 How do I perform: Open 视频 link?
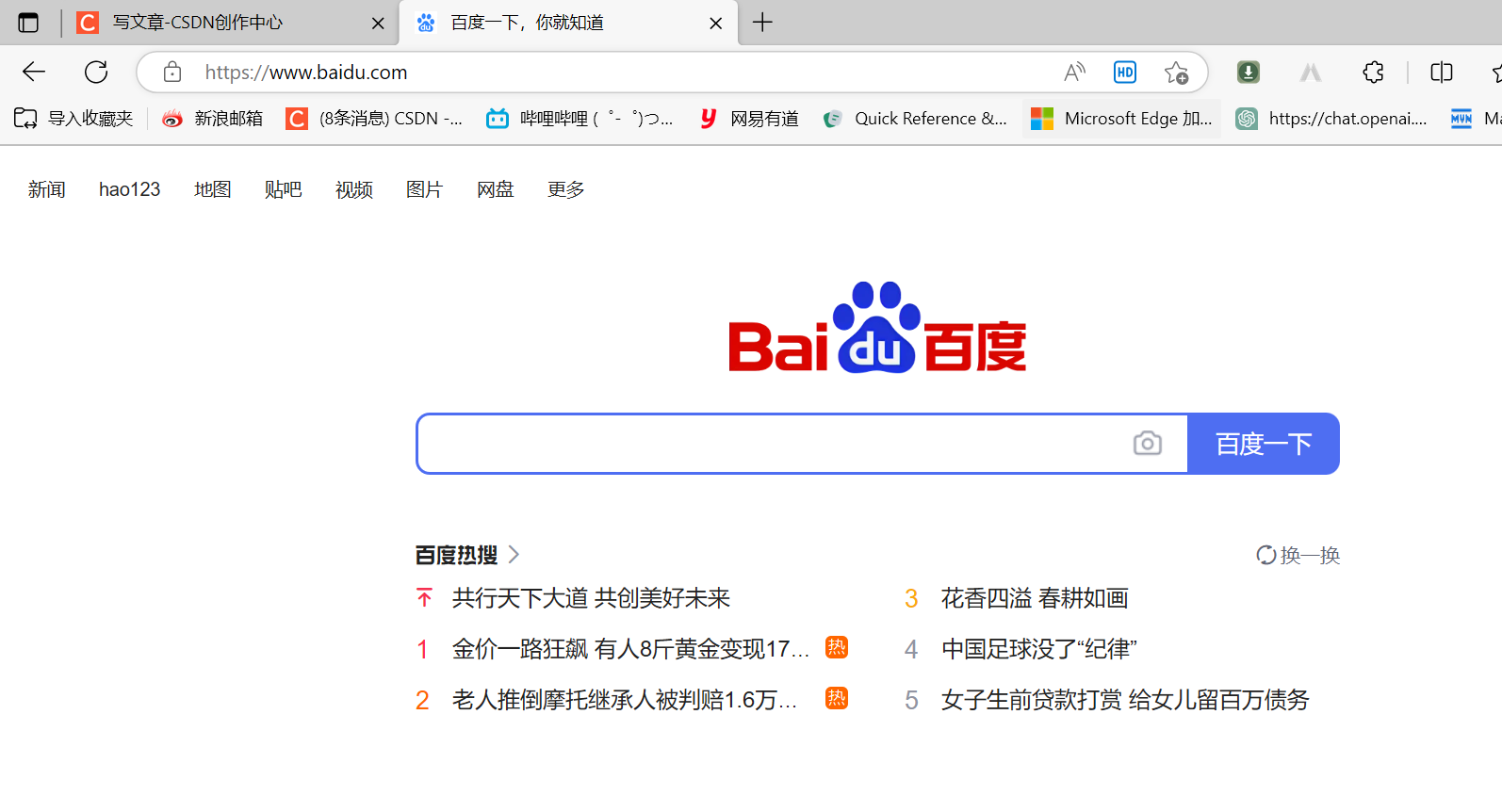point(354,189)
